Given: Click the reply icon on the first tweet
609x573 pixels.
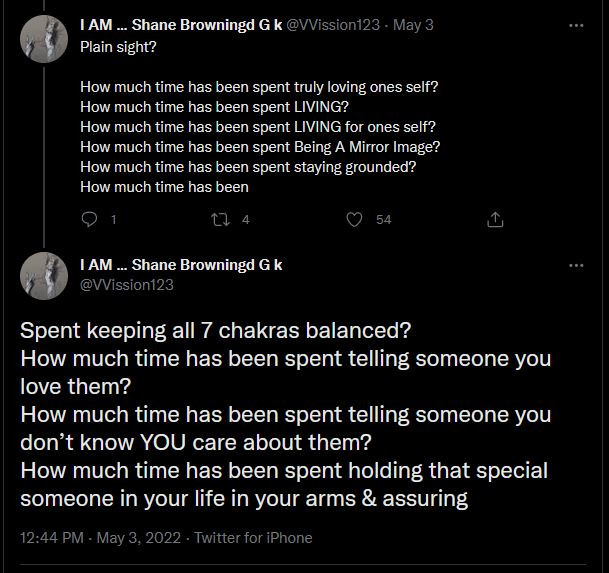Looking at the screenshot, I should coord(87,219).
